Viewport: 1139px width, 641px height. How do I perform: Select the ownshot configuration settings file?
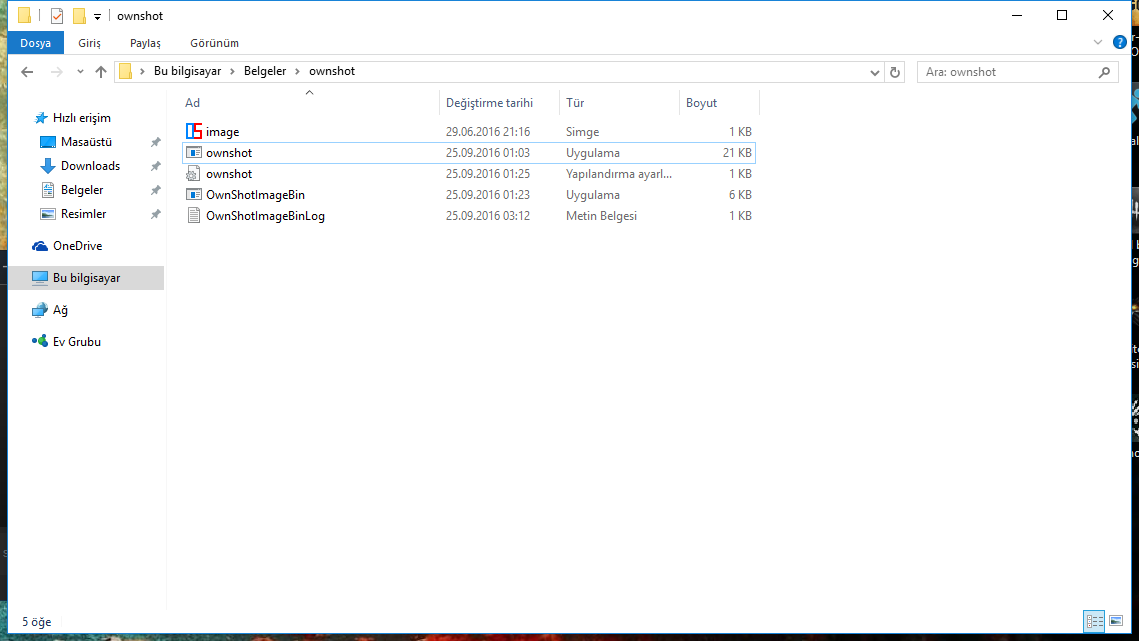[x=469, y=174]
